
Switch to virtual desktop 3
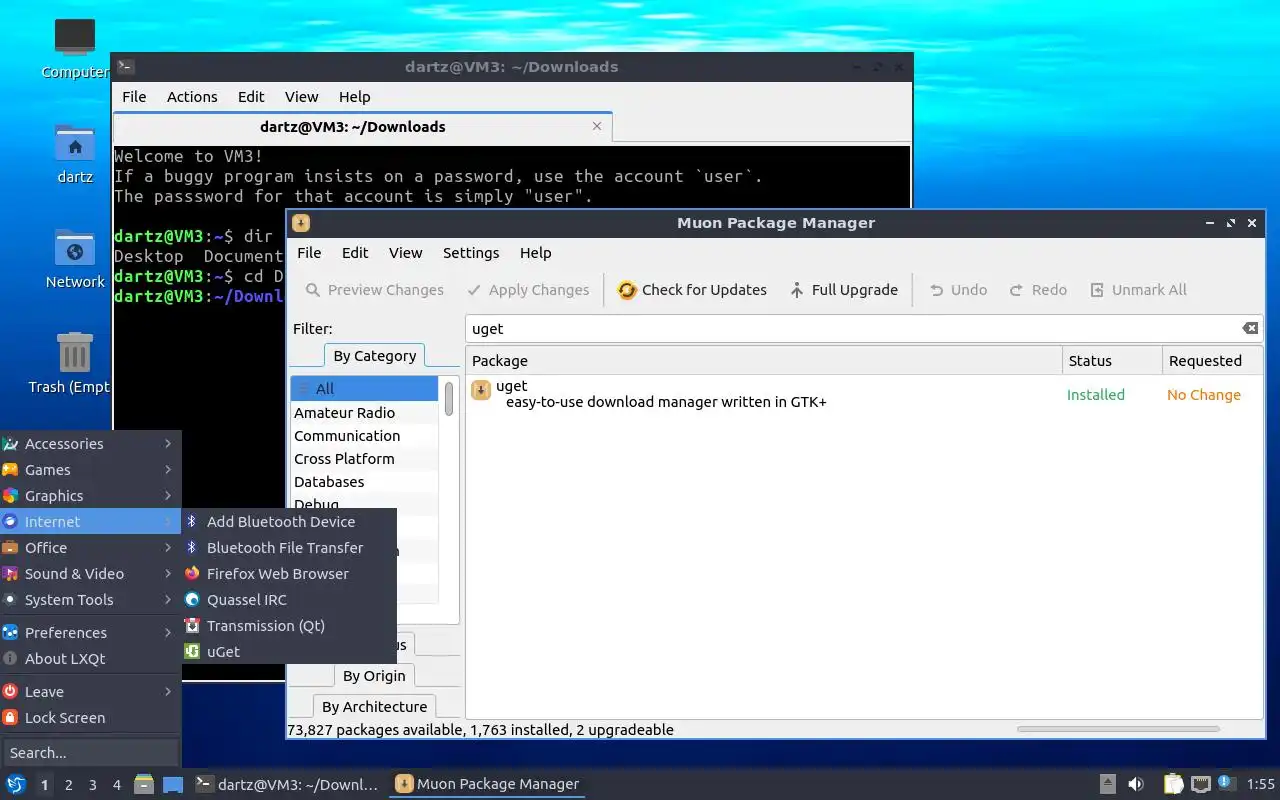point(92,785)
